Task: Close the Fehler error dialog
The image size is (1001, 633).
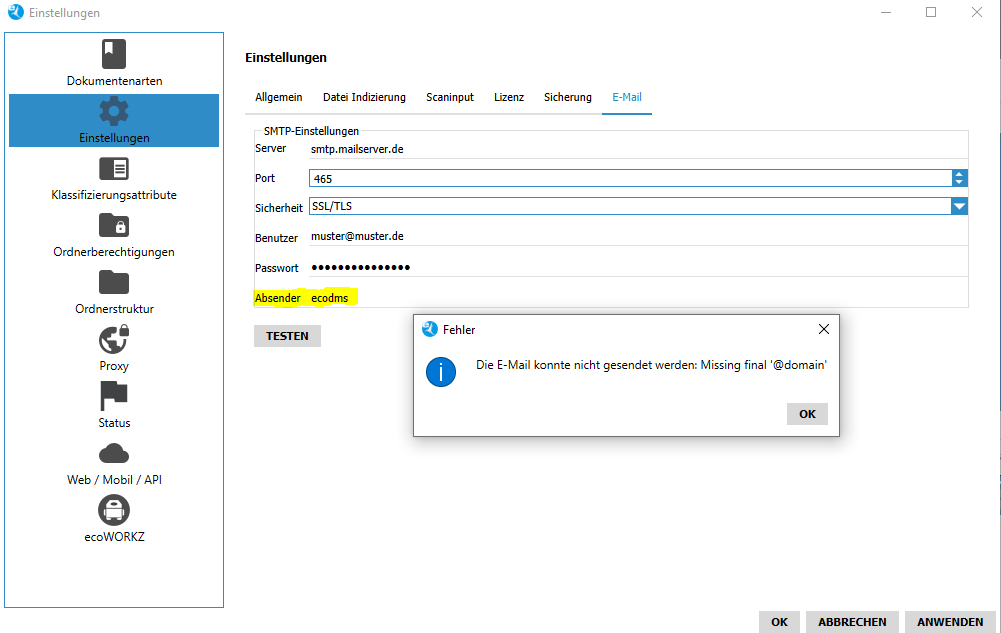Action: point(823,329)
